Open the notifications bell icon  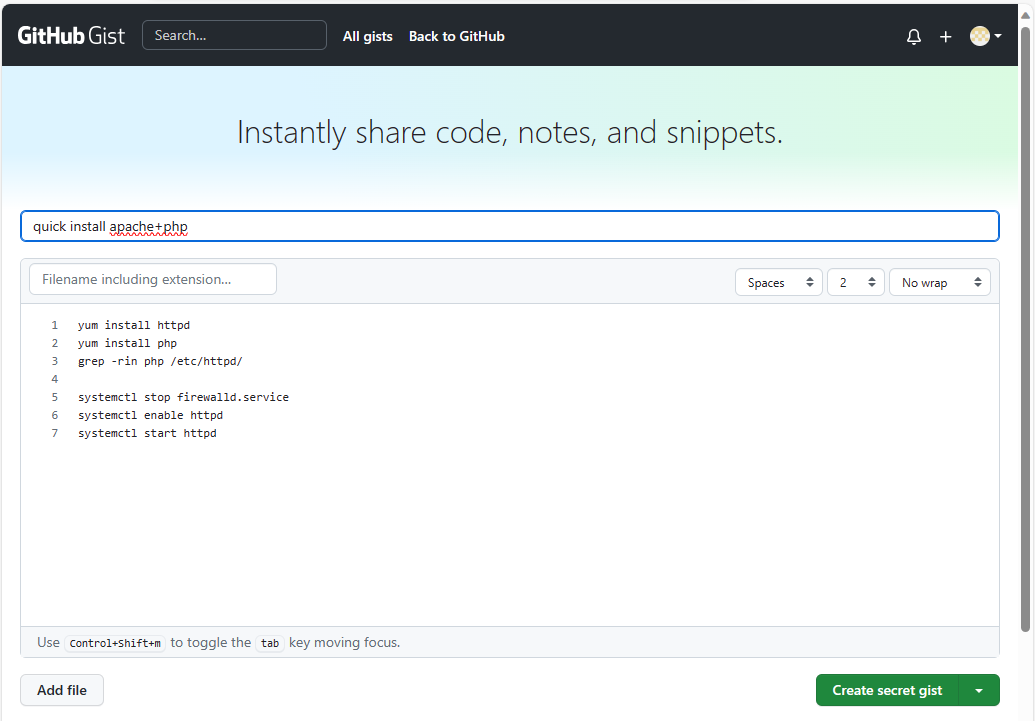click(x=913, y=36)
